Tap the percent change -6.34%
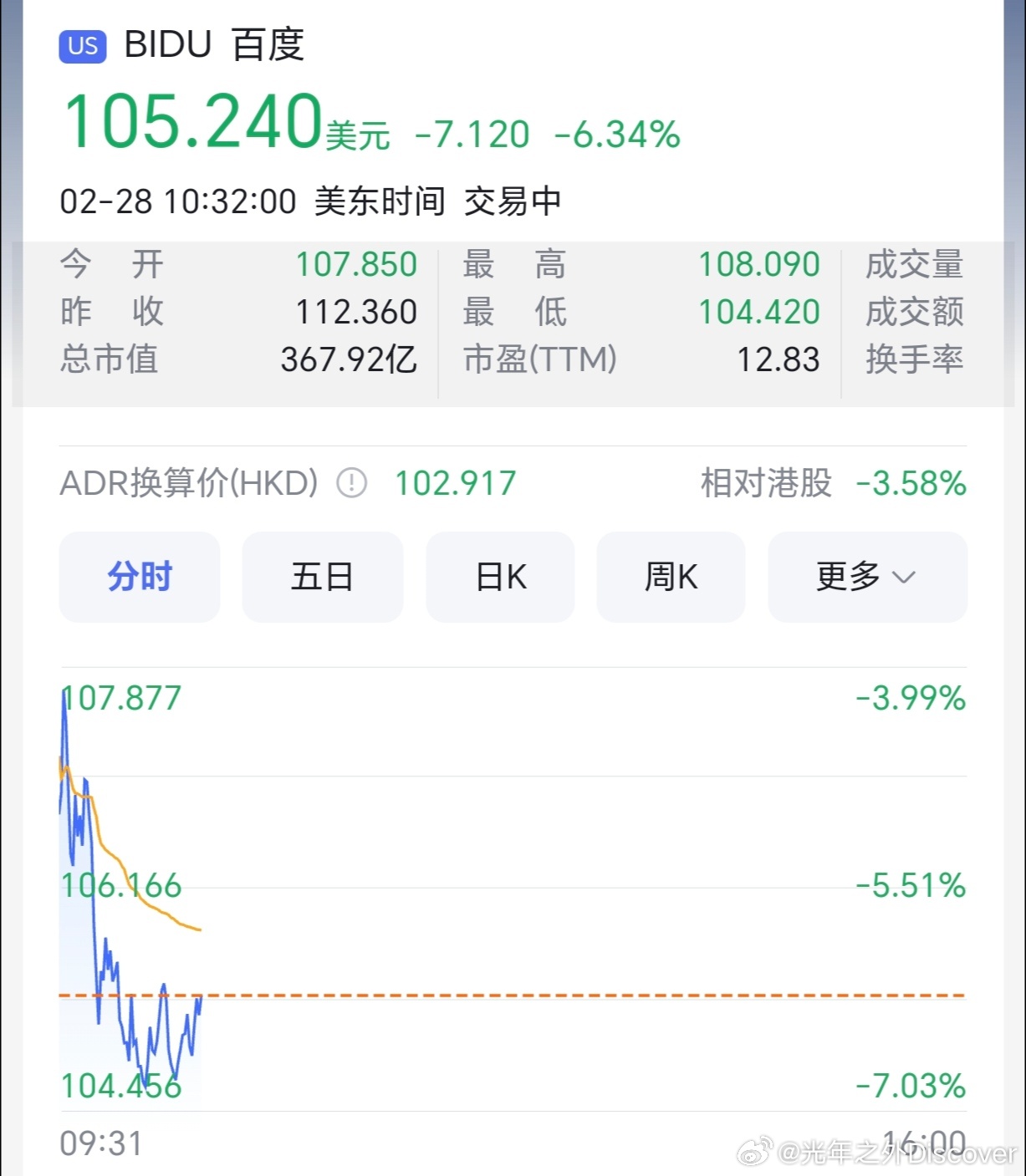Viewport: 1026px width, 1176px height. click(617, 135)
